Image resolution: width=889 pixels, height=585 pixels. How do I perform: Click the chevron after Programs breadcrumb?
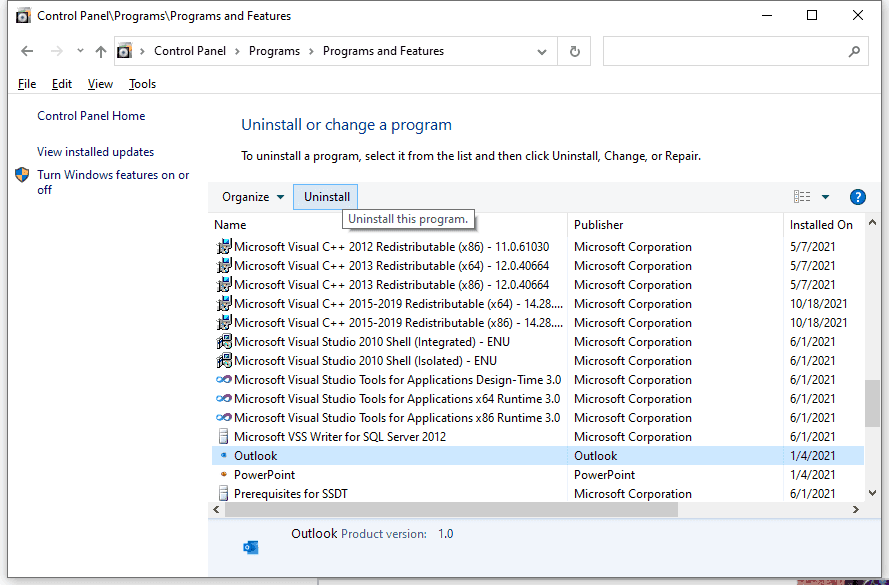point(311,51)
